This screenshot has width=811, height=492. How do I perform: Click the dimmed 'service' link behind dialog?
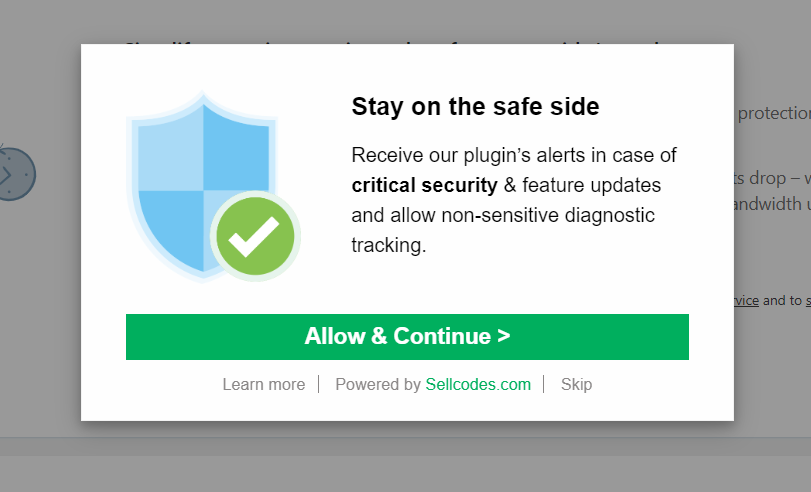[x=746, y=300]
